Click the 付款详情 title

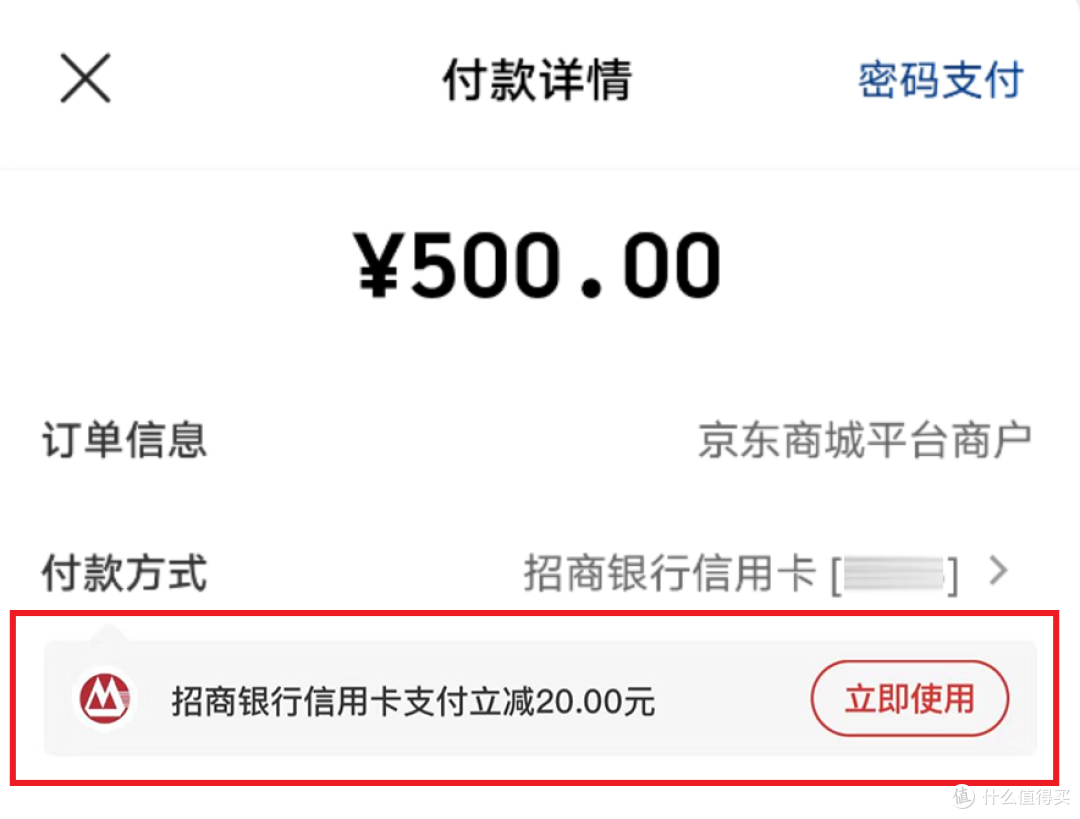point(537,80)
